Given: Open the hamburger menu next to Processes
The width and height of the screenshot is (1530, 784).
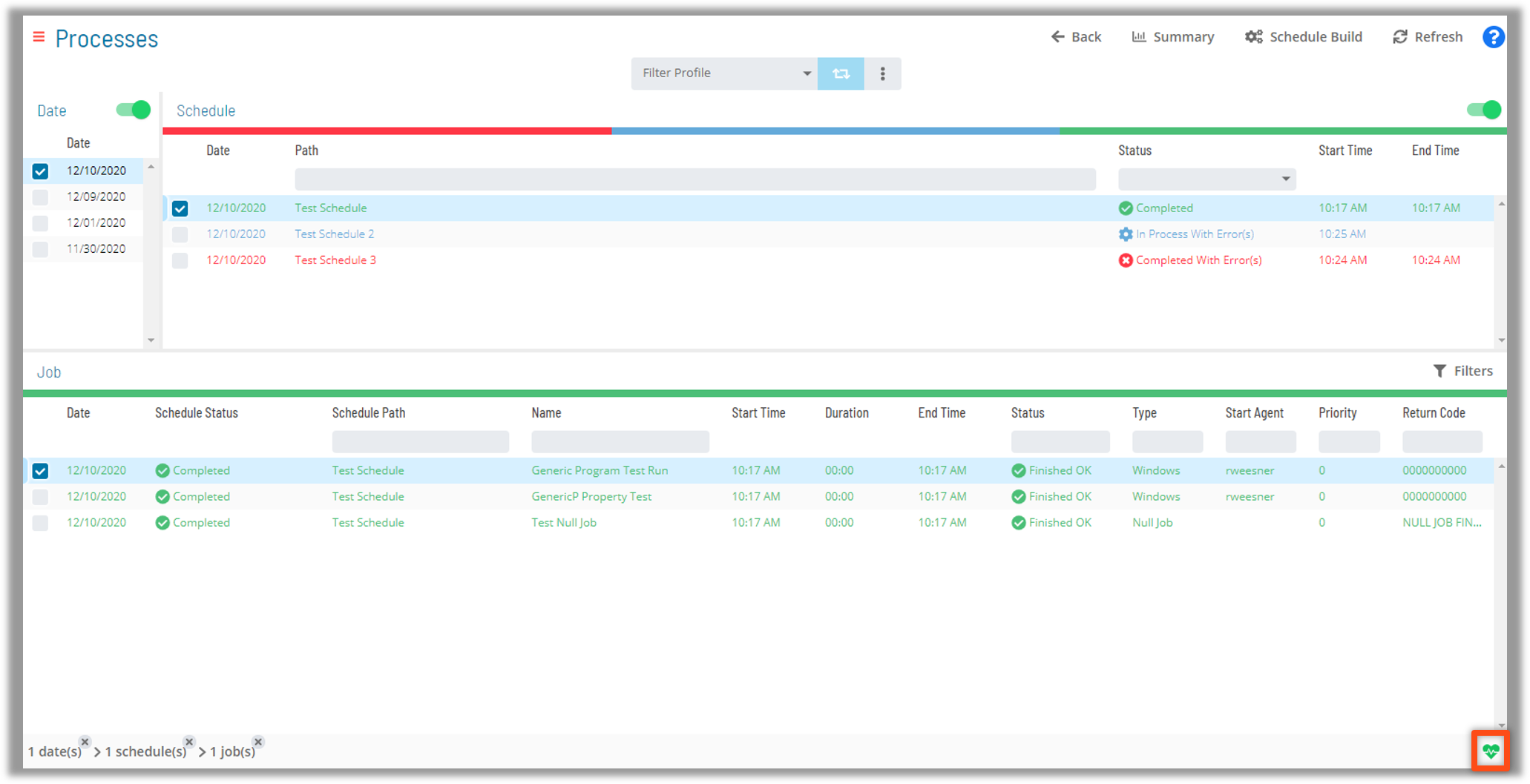Looking at the screenshot, I should (x=39, y=36).
